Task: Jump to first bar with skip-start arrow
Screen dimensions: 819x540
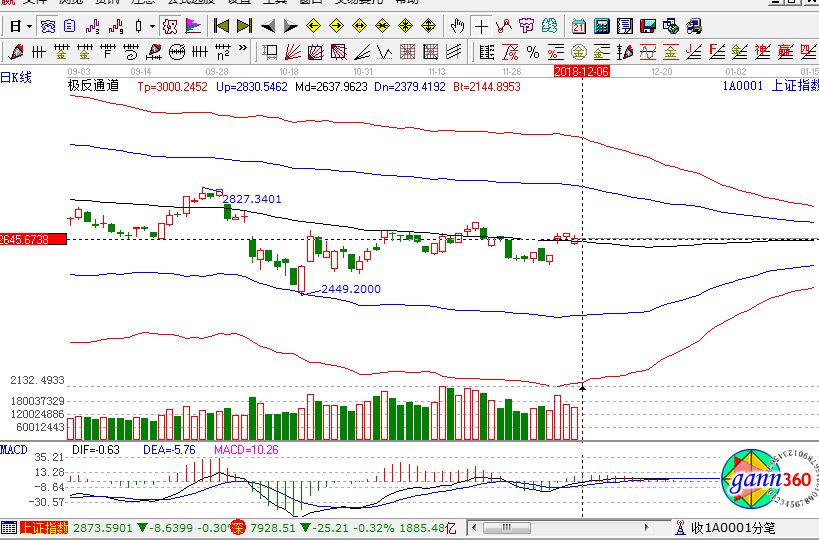Action: pyautogui.click(x=221, y=26)
